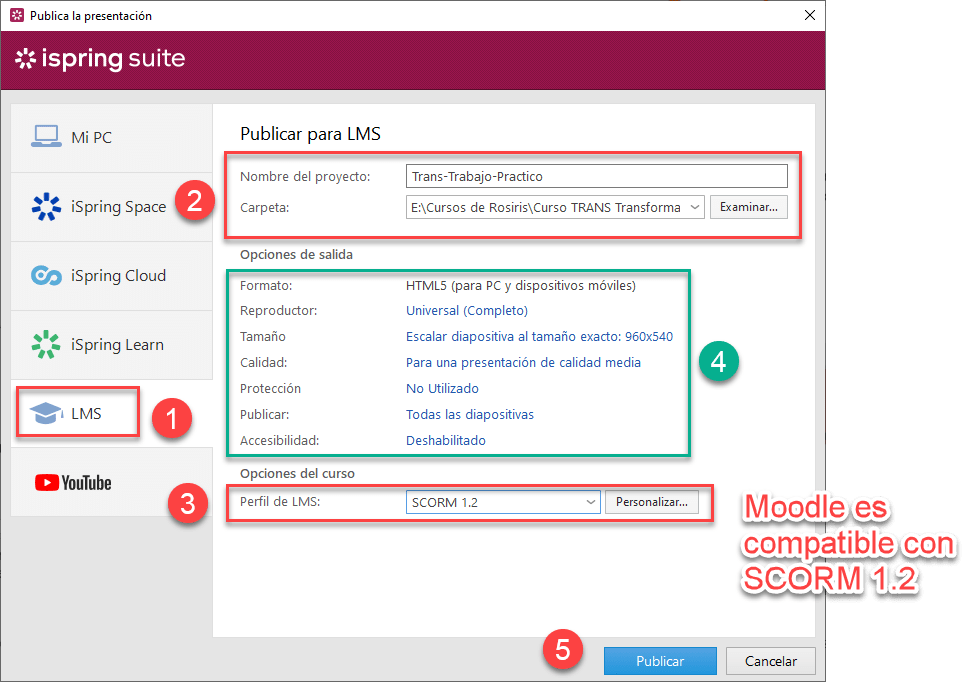Screen dimensions: 972x682
Task: Click the Perfil de LMS label
Action: (280, 502)
